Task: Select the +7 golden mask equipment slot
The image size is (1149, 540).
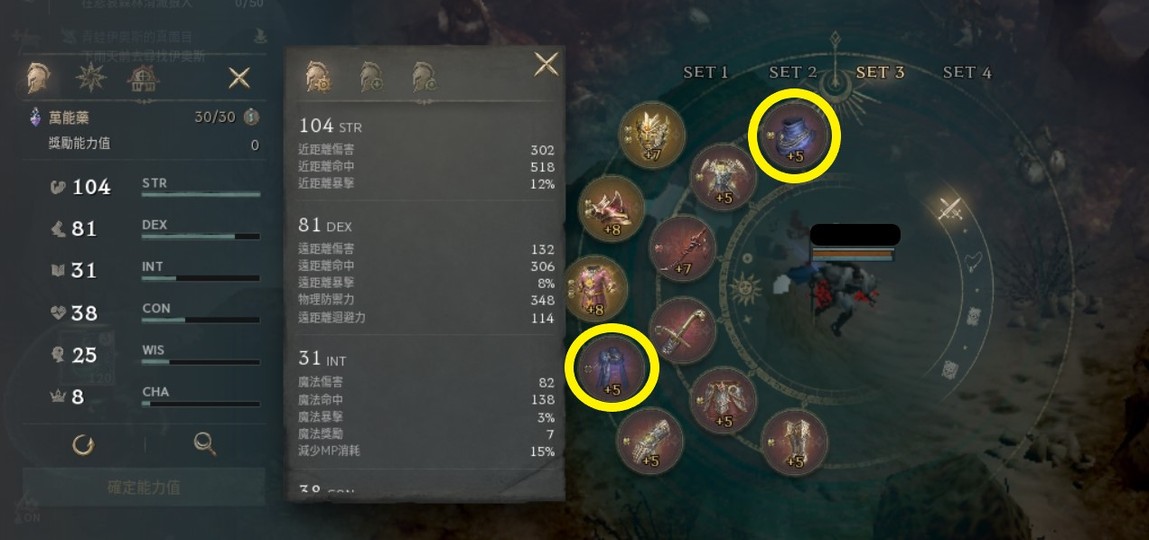Action: tap(651, 136)
